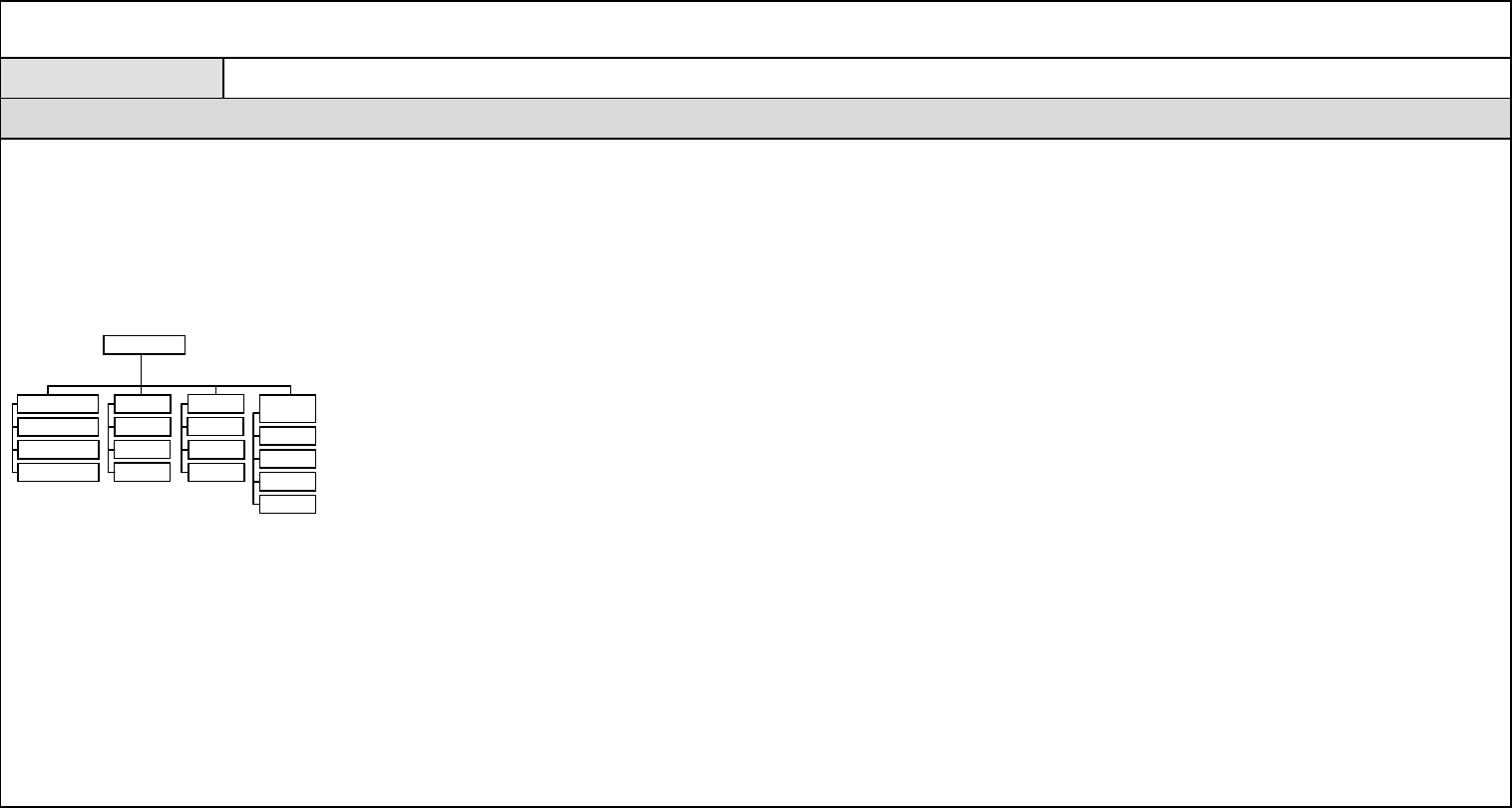Select second box in first chart column
1512x808 pixels.
(59, 427)
